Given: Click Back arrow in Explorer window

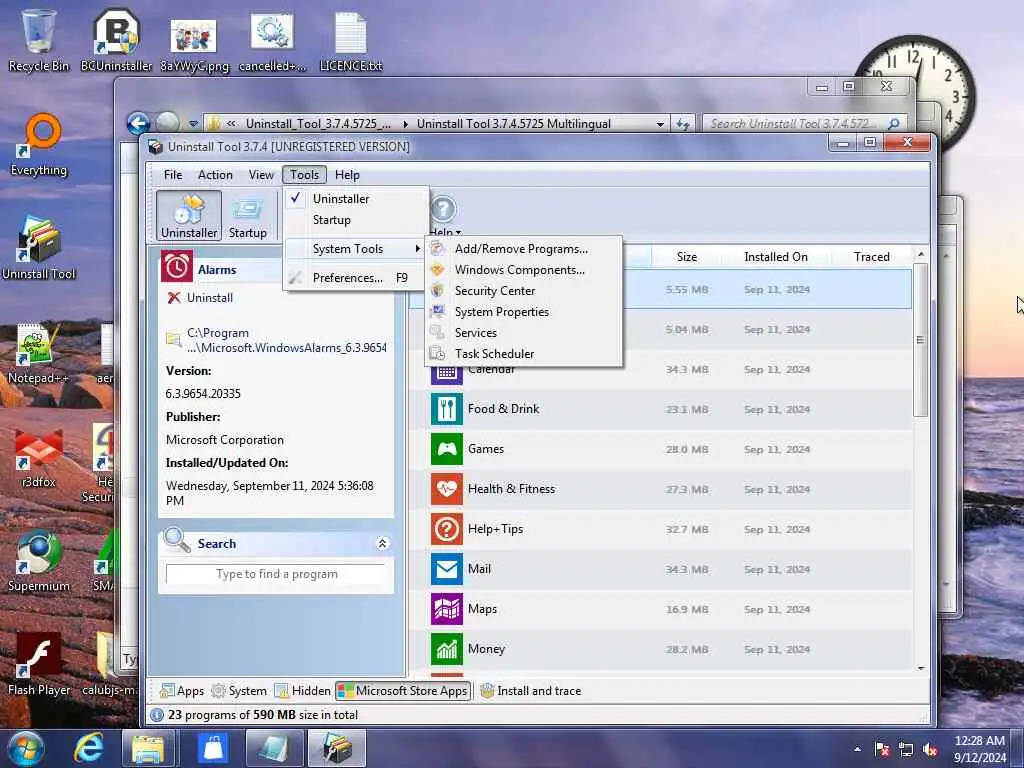Looking at the screenshot, I should tap(138, 123).
